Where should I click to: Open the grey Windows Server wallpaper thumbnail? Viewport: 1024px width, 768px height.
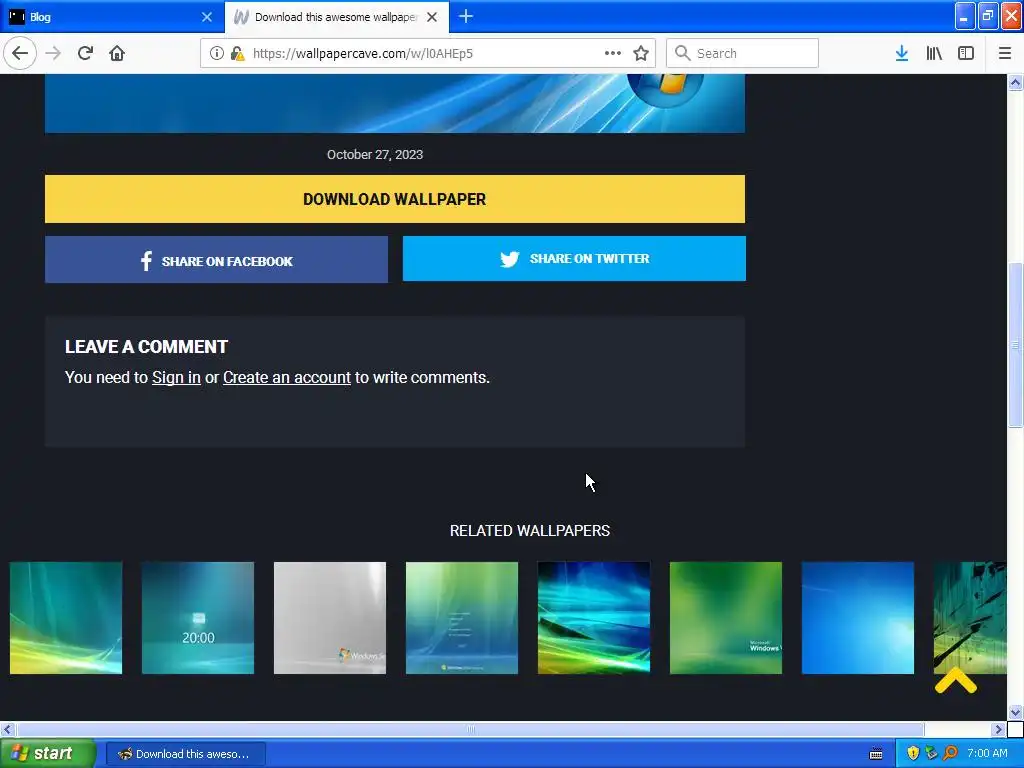(x=330, y=618)
